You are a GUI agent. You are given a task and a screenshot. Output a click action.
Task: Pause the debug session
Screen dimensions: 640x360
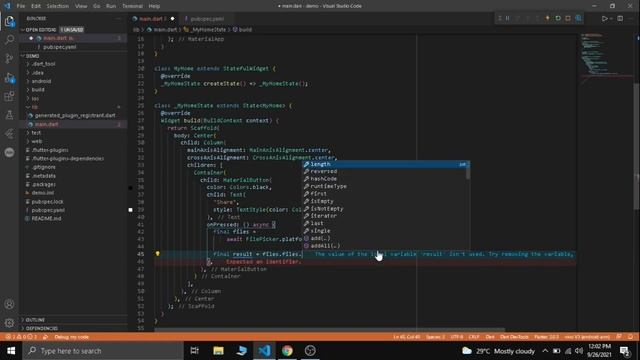pyautogui.click(x=507, y=18)
